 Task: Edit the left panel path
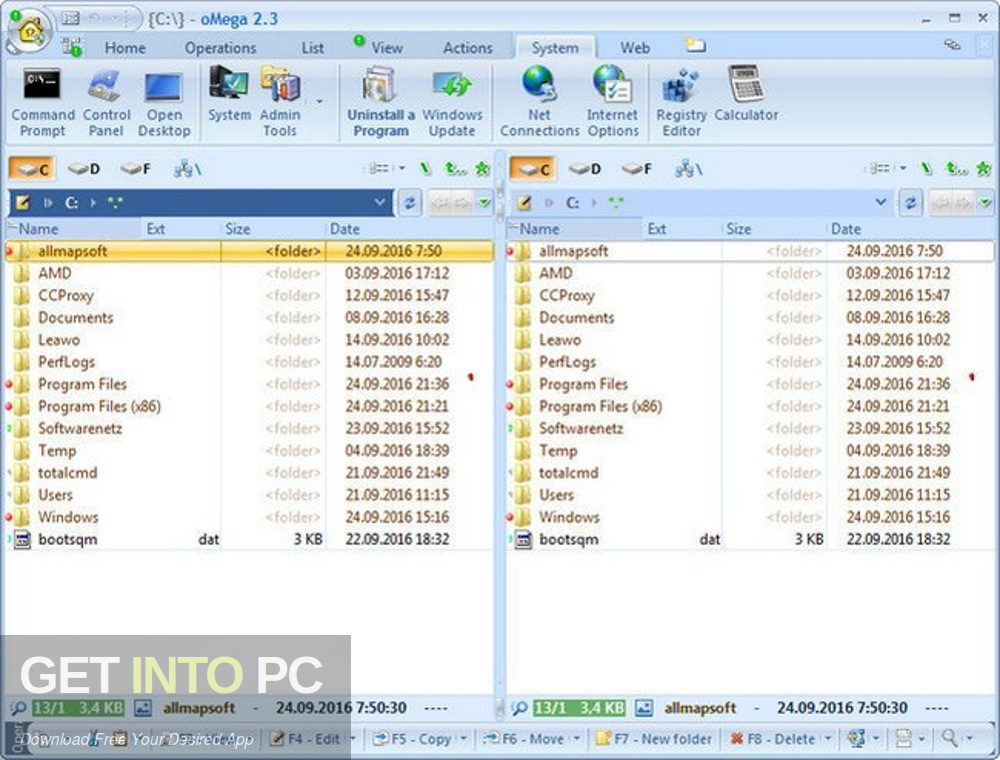[23, 203]
